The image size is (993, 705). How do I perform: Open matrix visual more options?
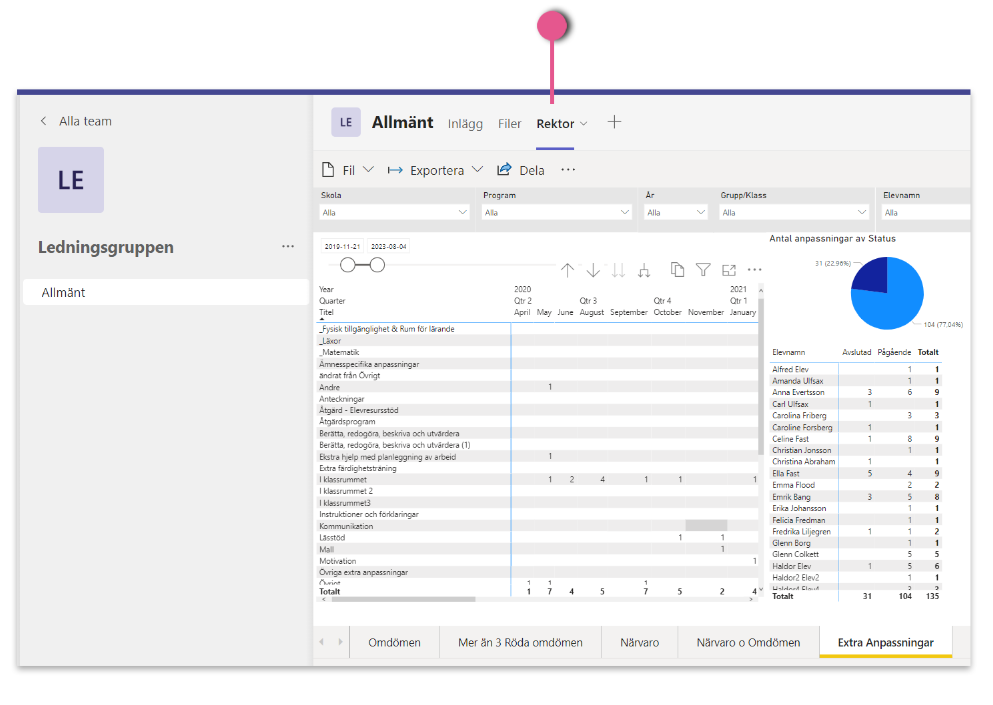click(754, 270)
